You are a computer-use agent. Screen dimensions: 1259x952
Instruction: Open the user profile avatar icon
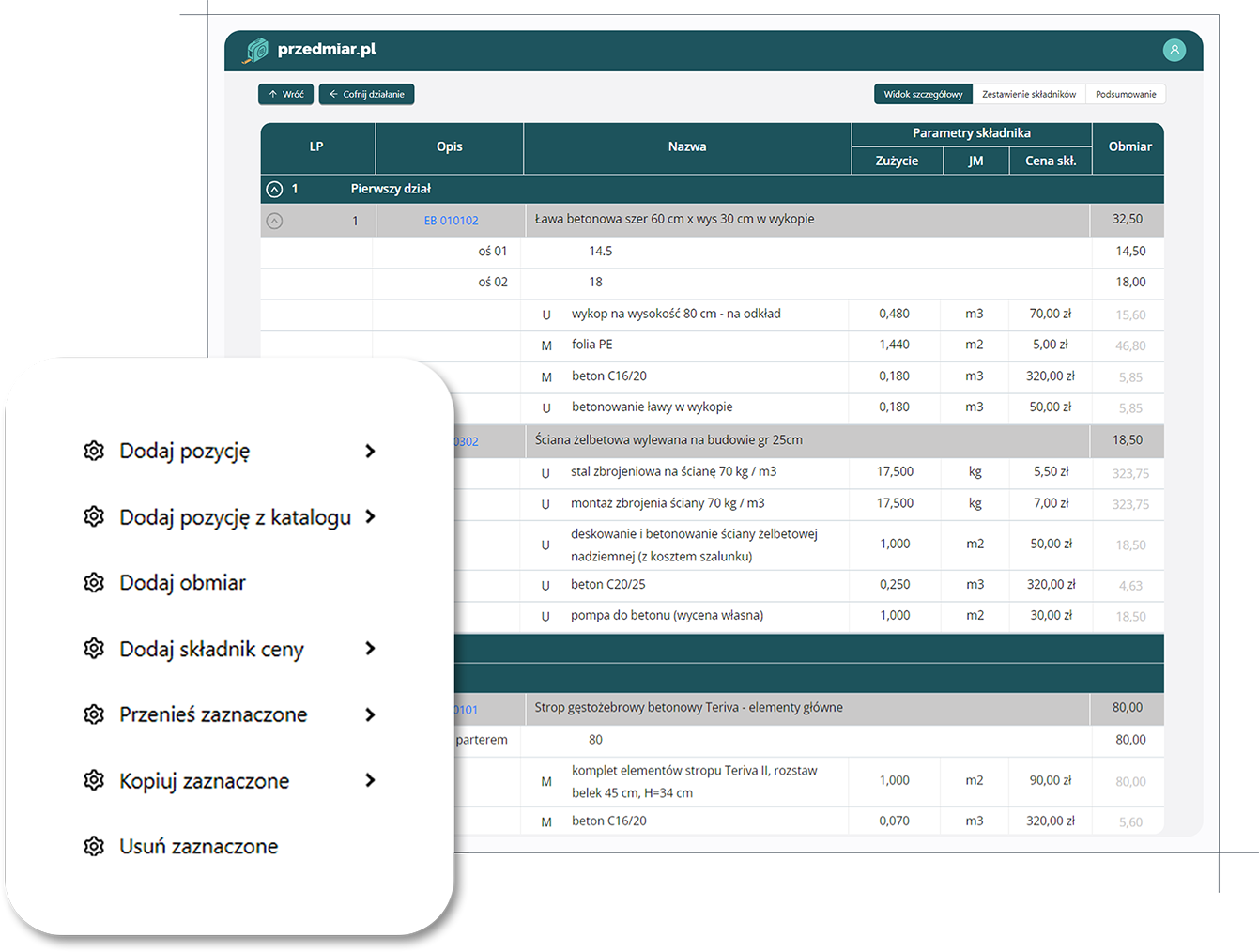tap(1174, 51)
